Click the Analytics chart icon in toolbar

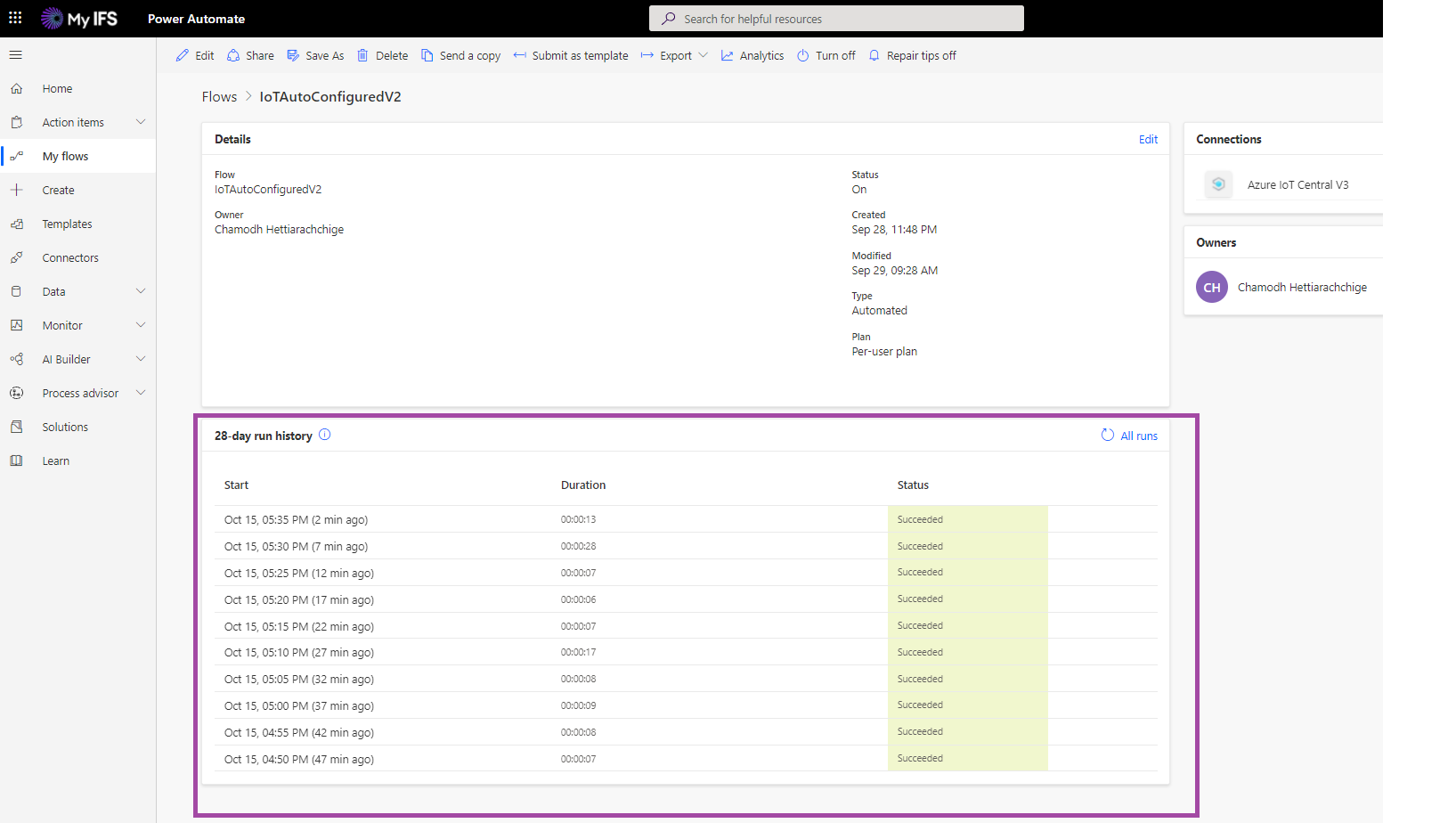728,55
